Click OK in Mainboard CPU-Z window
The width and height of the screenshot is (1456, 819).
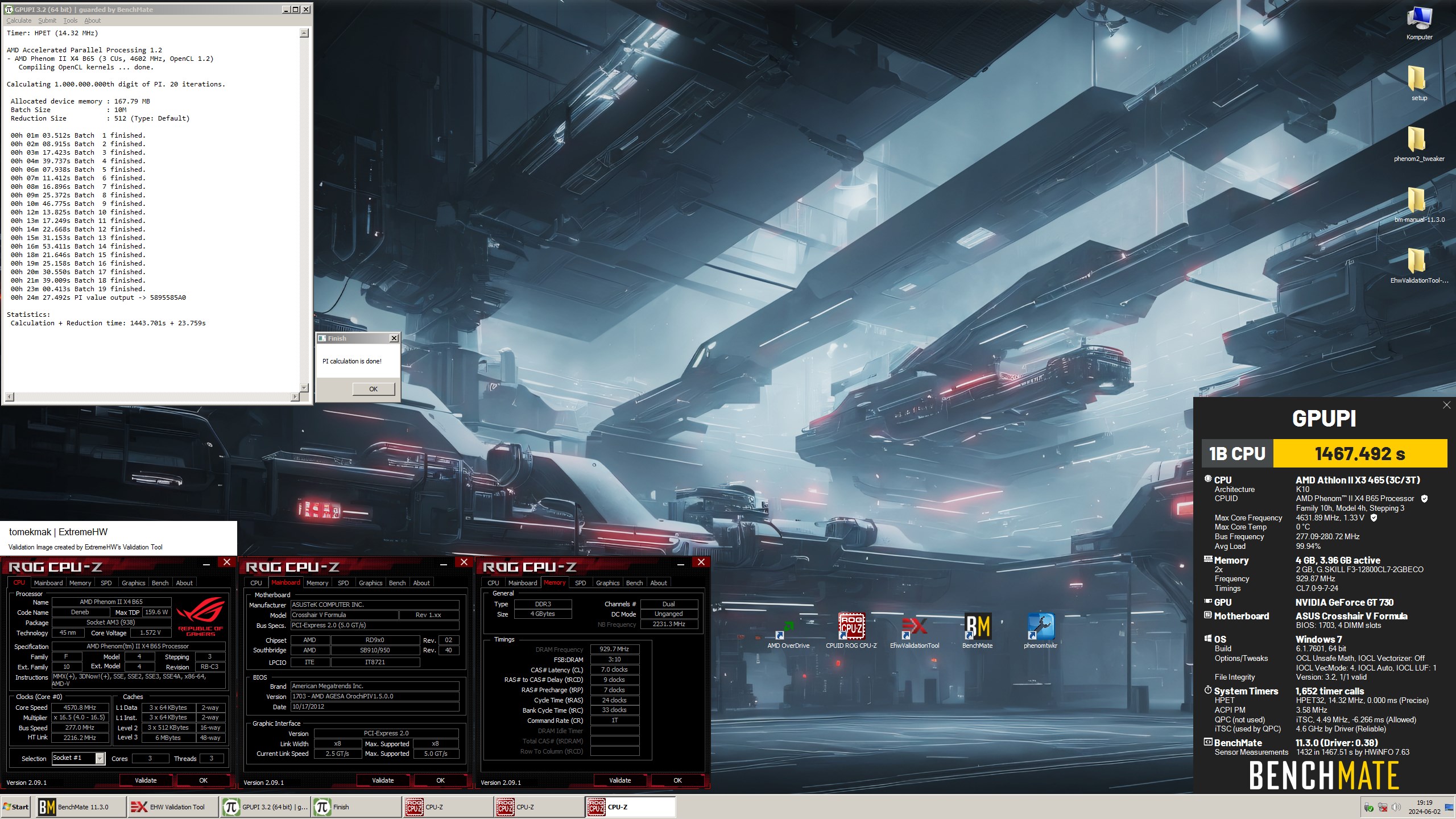tap(440, 780)
